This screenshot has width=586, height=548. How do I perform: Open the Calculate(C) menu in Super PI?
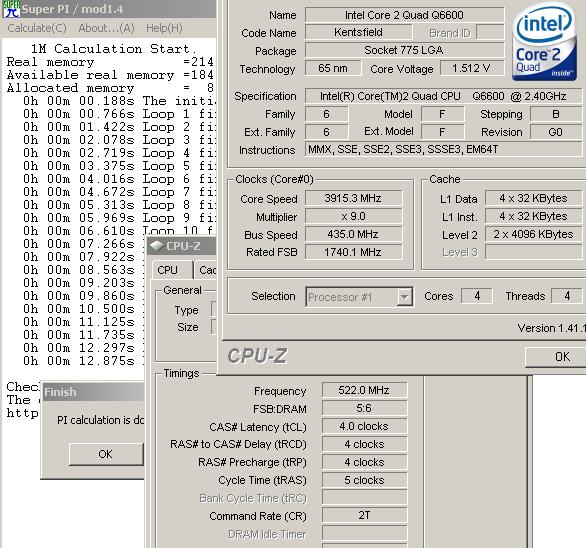[37, 28]
